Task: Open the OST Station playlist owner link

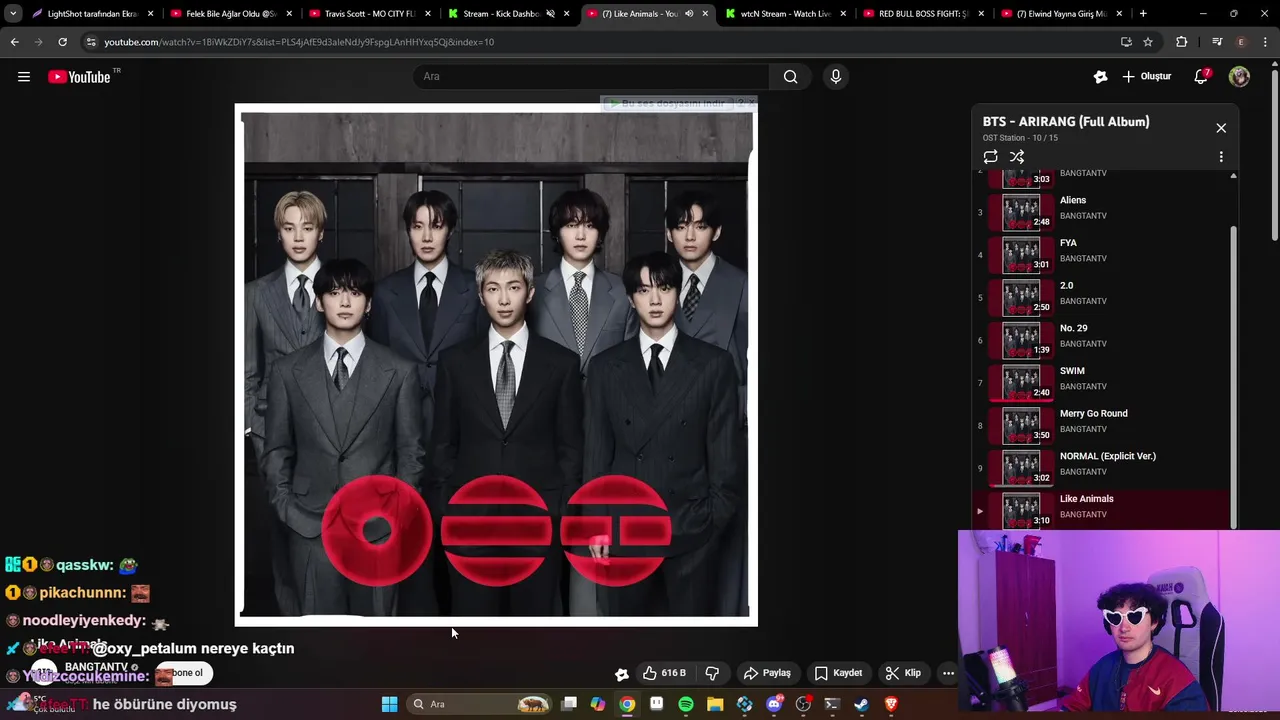Action: click(x=1004, y=138)
